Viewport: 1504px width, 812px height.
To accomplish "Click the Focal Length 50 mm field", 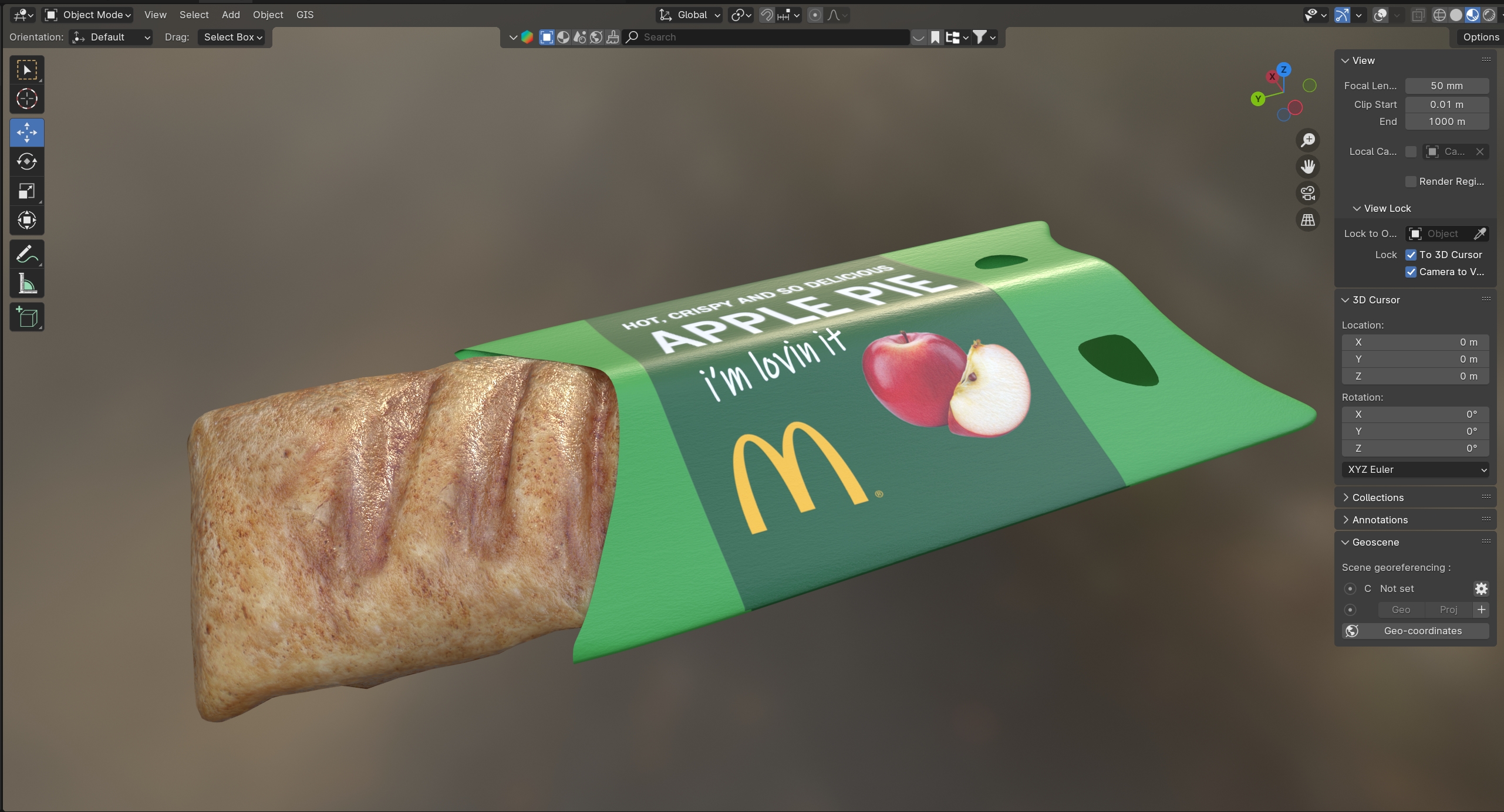I will point(1446,86).
